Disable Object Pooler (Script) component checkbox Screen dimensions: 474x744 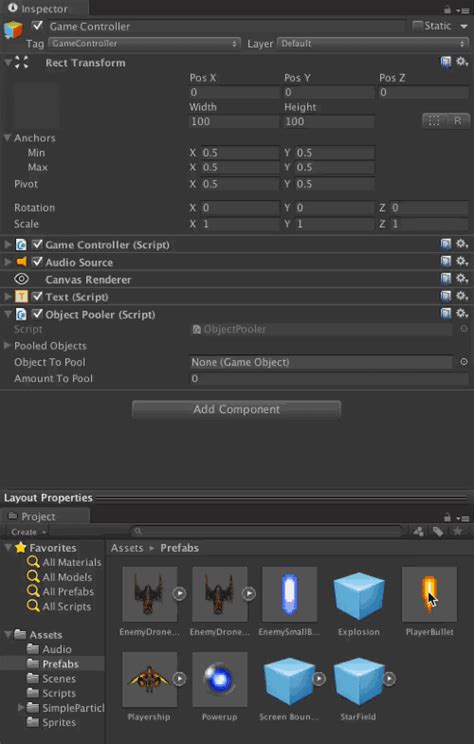click(37, 314)
